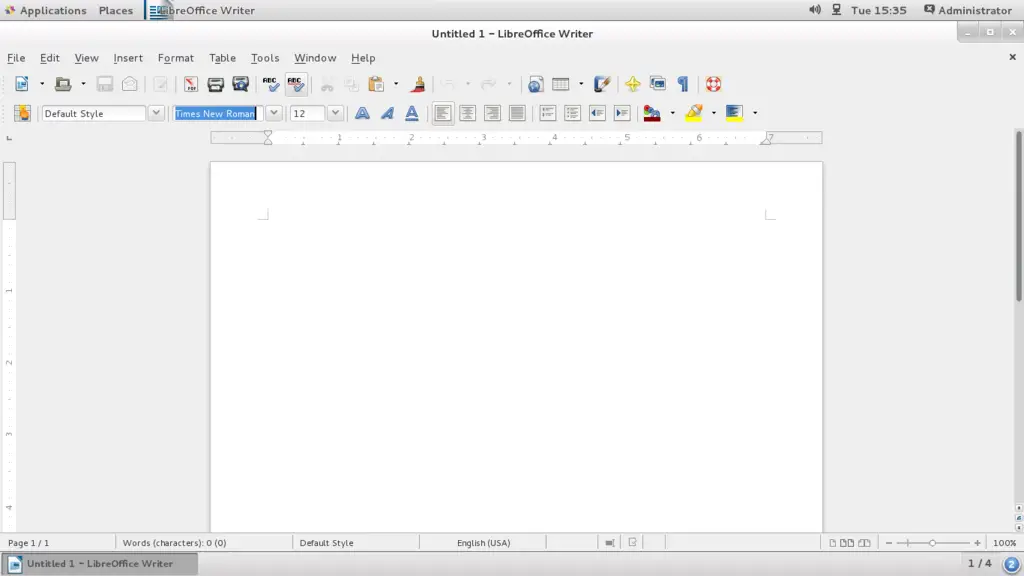Toggle formatting marks with the pilcrow icon
The image size is (1024, 576).
tap(683, 84)
